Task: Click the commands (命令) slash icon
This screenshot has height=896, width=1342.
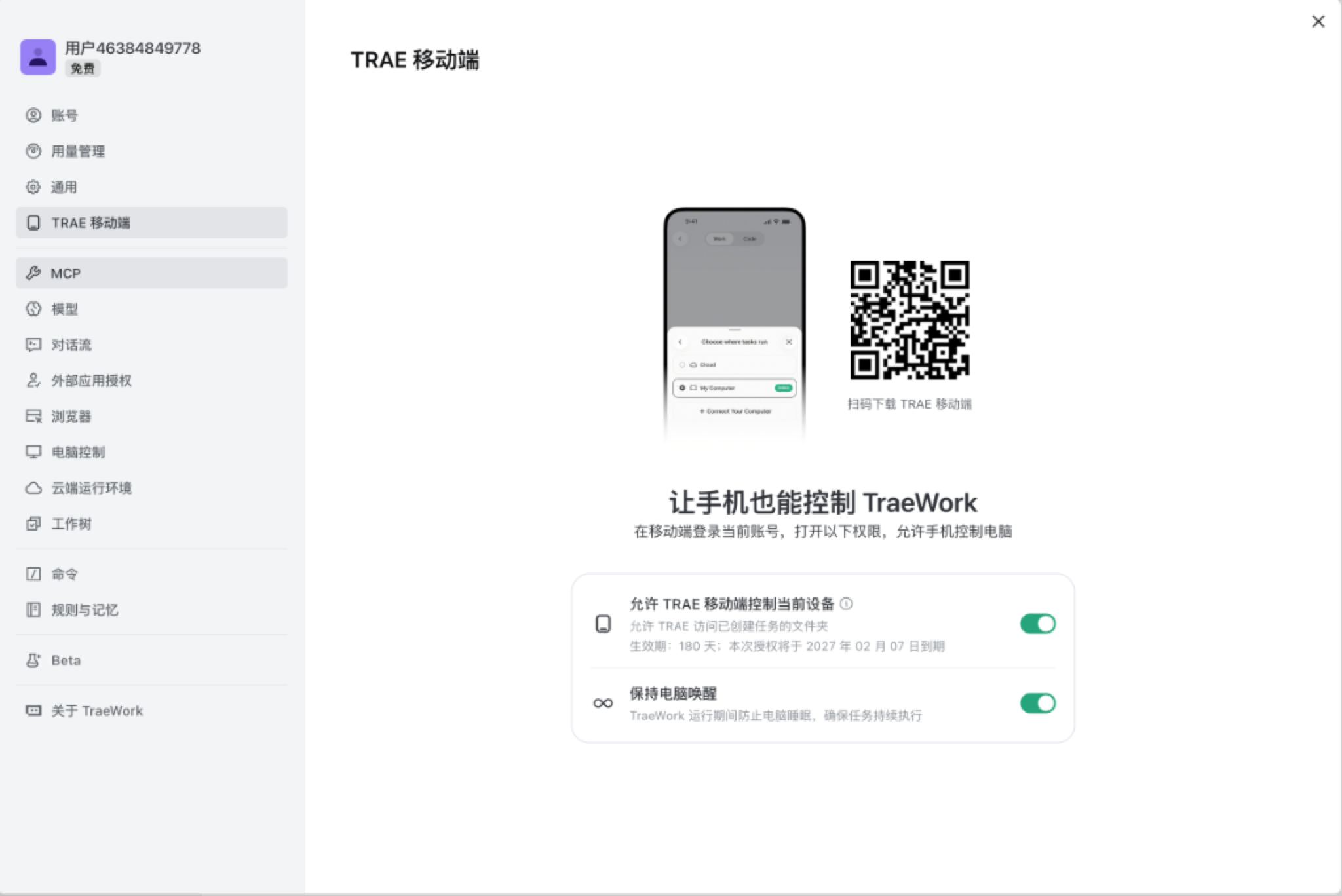Action: [x=33, y=574]
